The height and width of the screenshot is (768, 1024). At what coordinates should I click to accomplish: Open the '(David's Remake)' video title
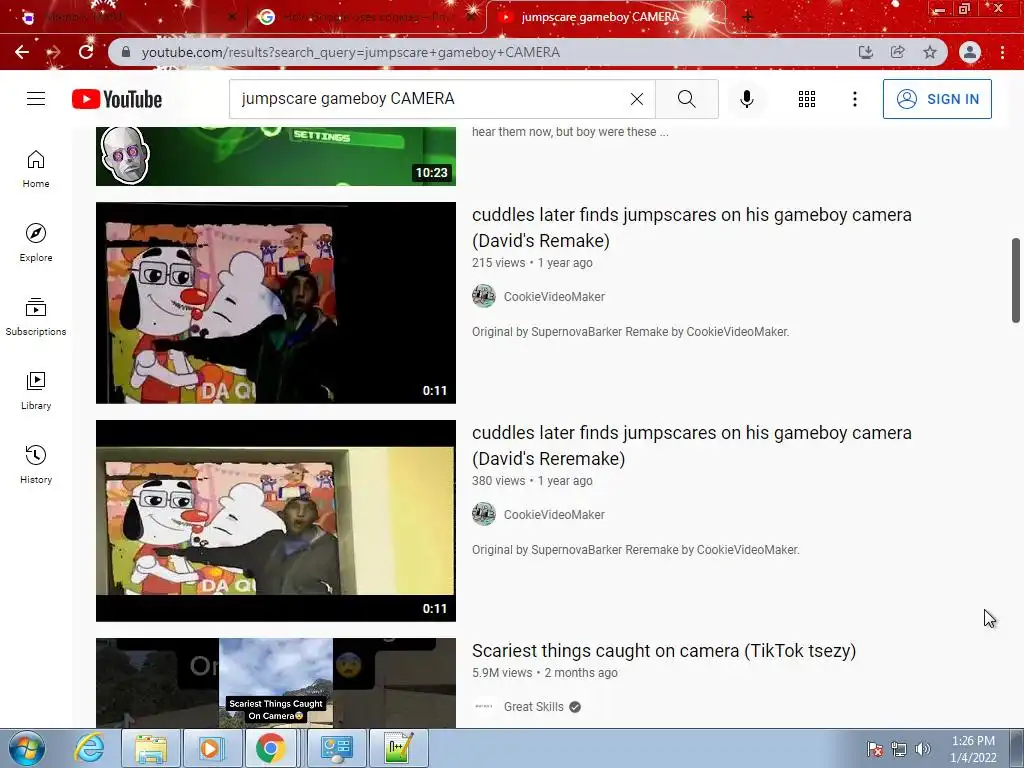[692, 227]
